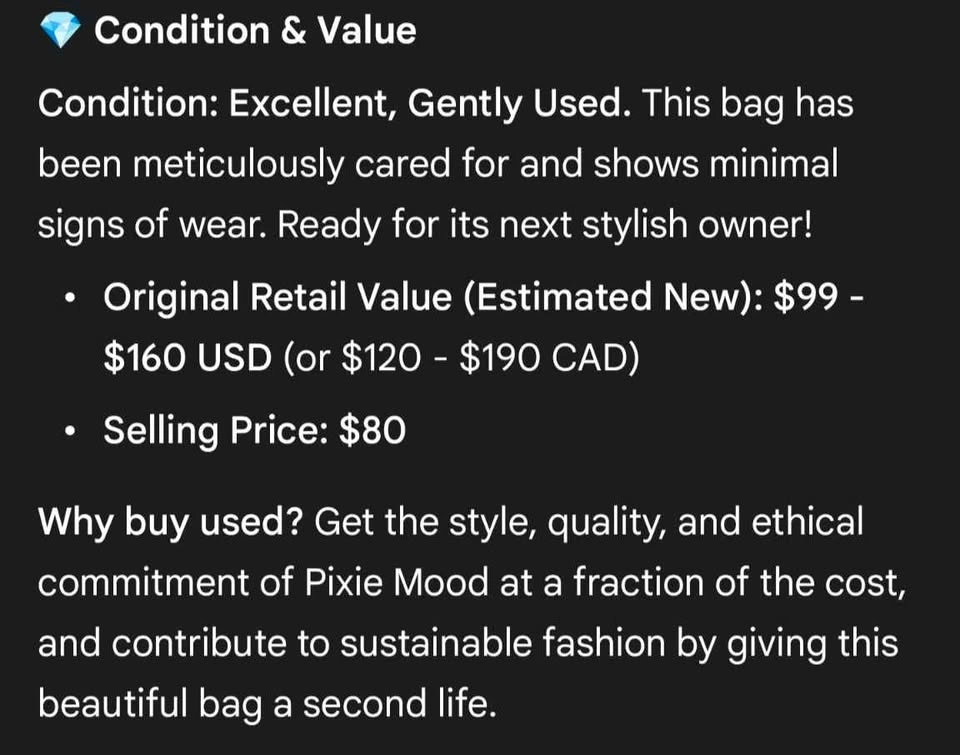Click the bullet before Original Retail Value
The image size is (960, 755).
68,298
